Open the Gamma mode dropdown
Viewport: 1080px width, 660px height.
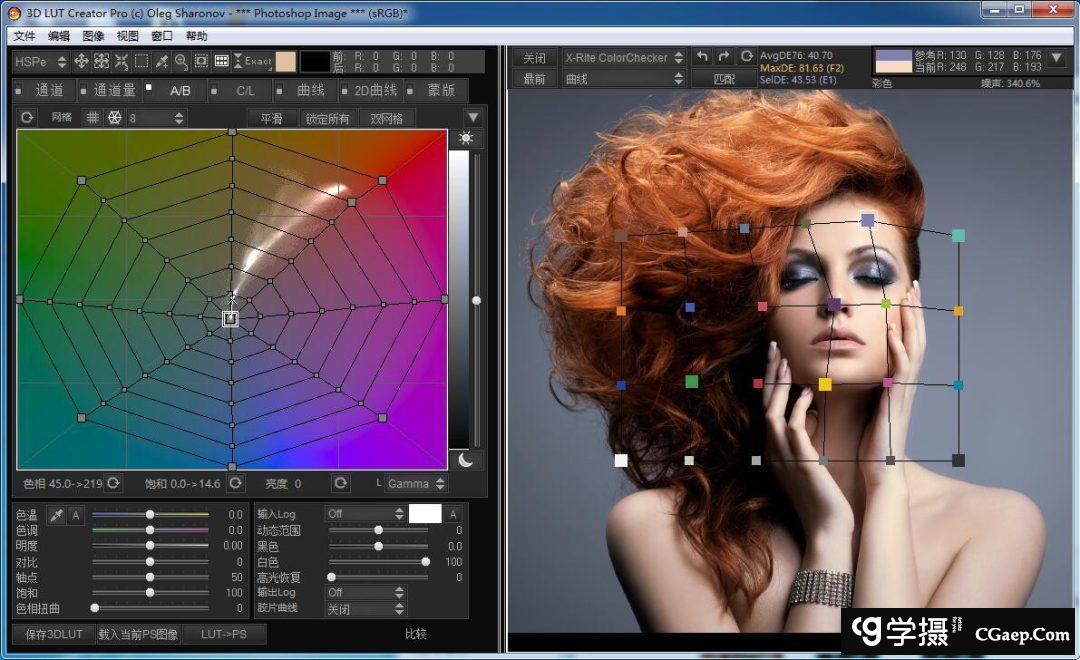coord(415,483)
